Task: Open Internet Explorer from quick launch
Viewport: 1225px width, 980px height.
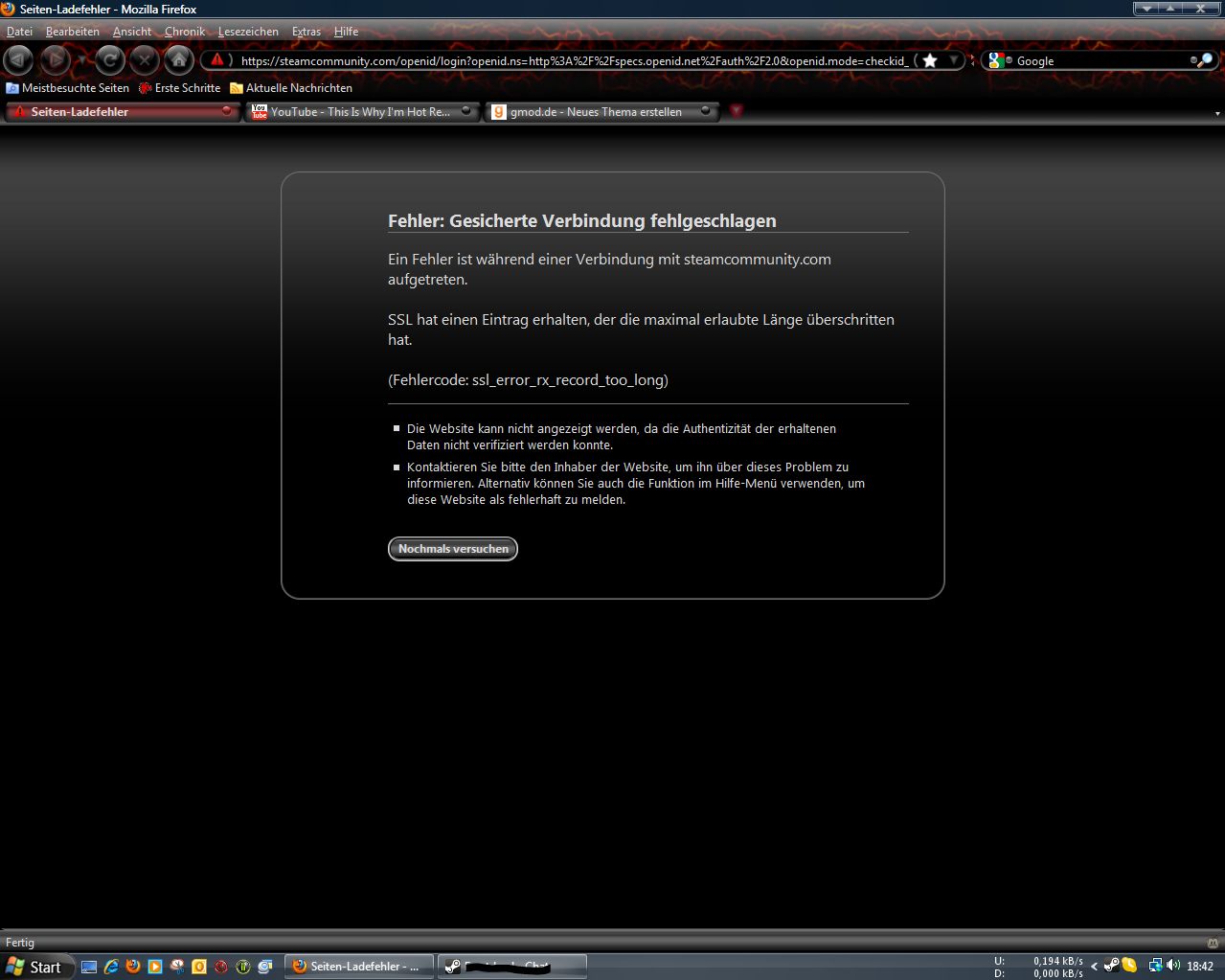Action: point(111,967)
